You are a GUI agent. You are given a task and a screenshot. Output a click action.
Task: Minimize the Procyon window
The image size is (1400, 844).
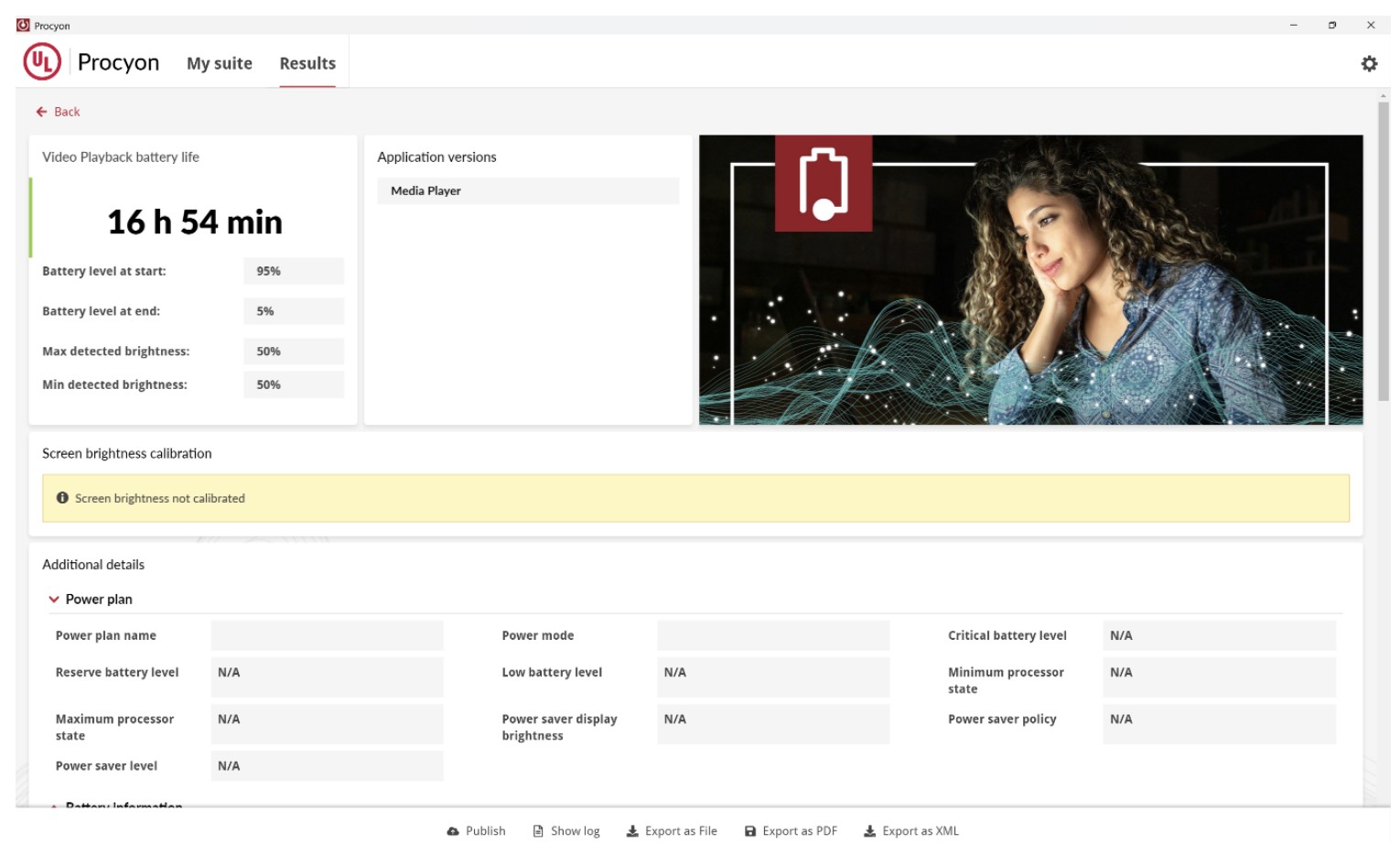(1293, 25)
